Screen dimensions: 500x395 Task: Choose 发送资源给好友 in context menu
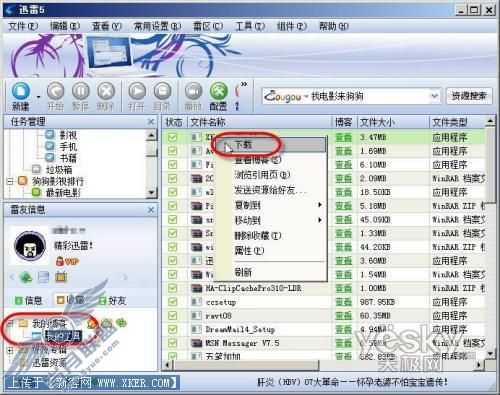(270, 190)
